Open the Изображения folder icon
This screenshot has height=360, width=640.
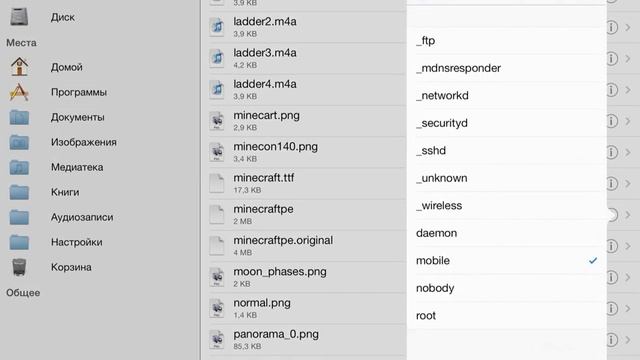coord(19,142)
